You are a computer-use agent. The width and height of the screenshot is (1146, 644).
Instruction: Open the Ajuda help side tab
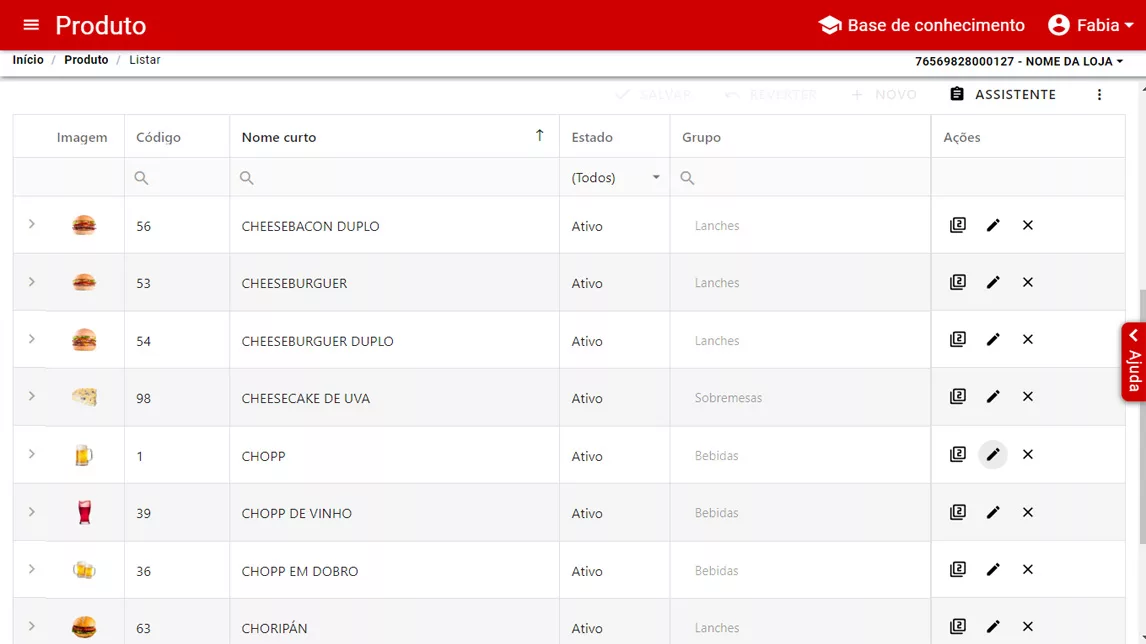[1134, 361]
